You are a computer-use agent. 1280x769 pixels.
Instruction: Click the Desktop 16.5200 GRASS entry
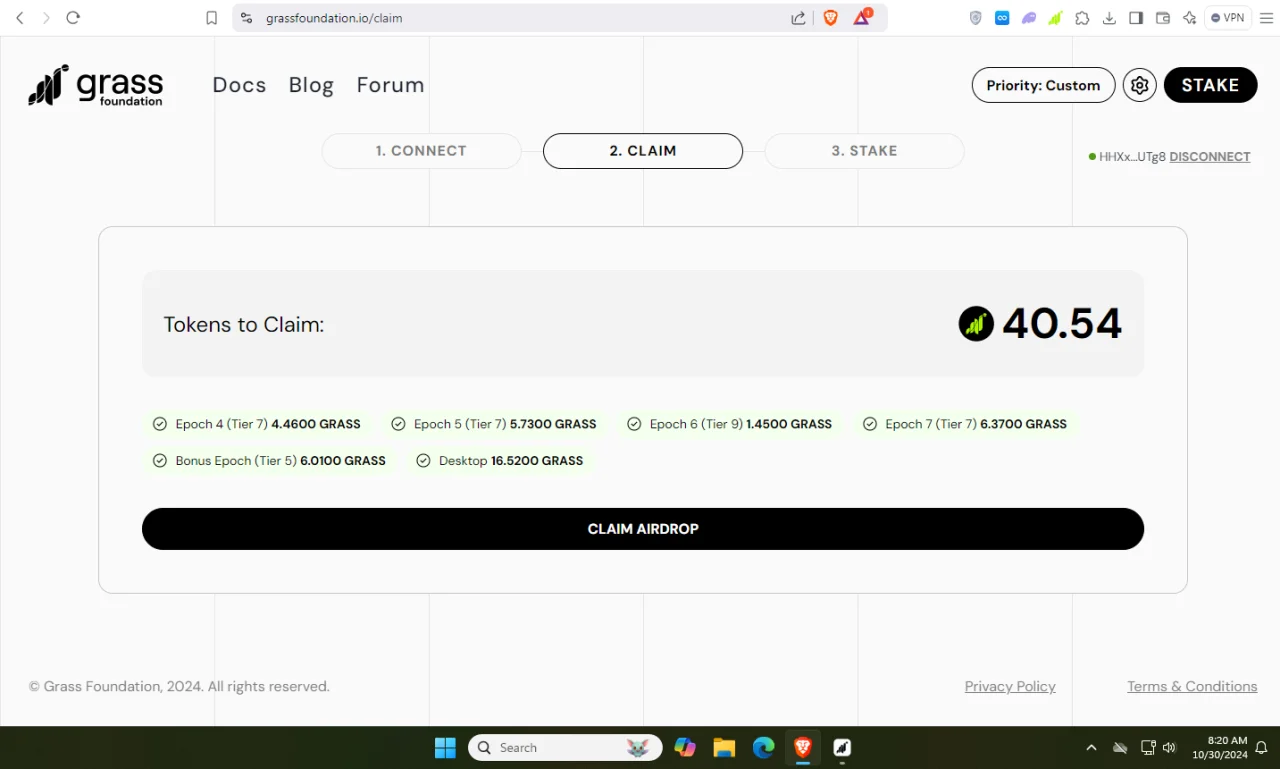coord(499,461)
